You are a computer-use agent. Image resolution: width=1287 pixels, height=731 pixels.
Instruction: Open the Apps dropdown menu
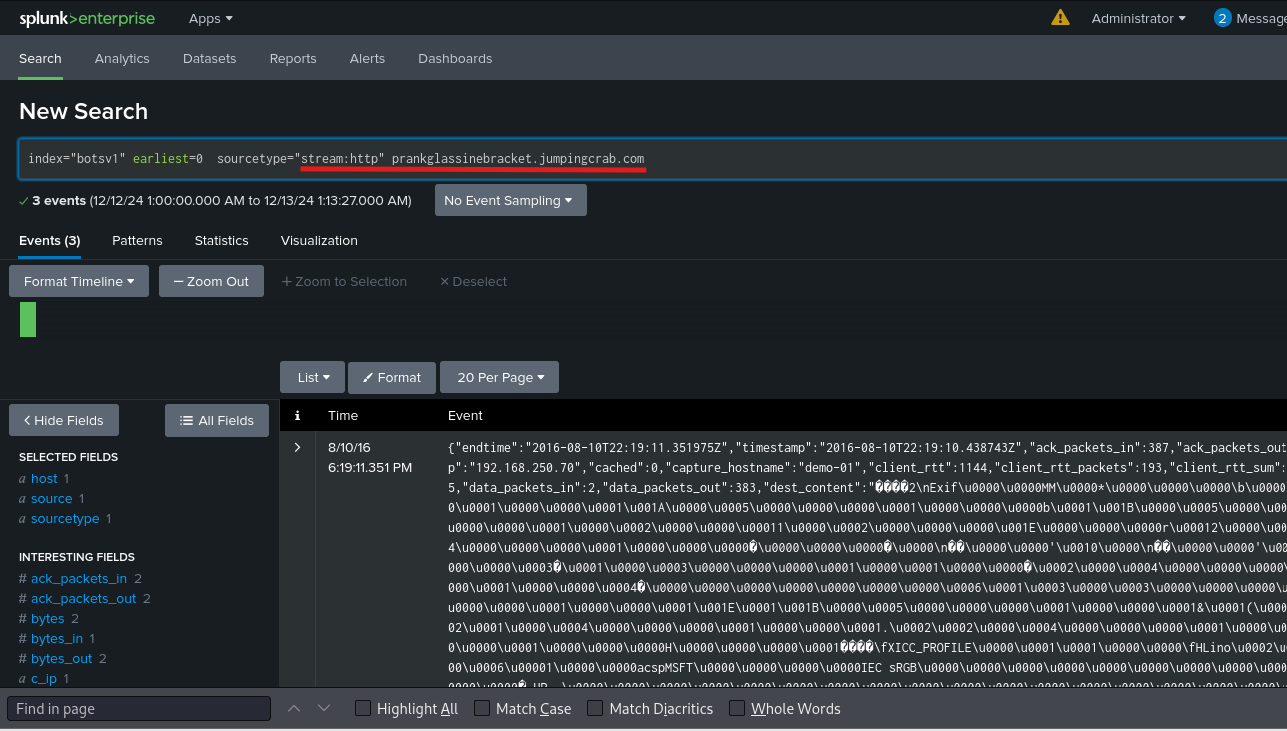(211, 18)
